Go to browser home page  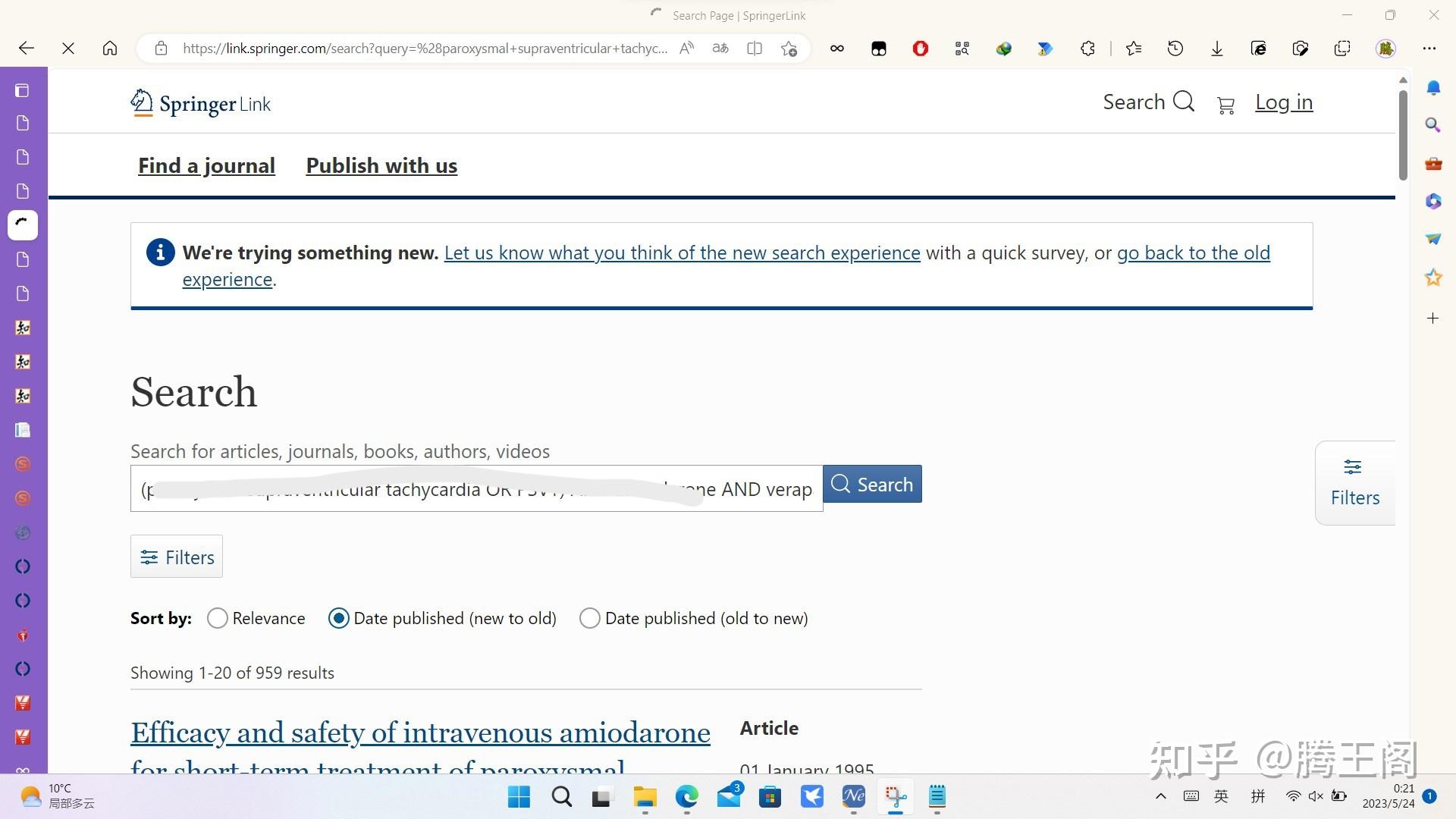(110, 49)
